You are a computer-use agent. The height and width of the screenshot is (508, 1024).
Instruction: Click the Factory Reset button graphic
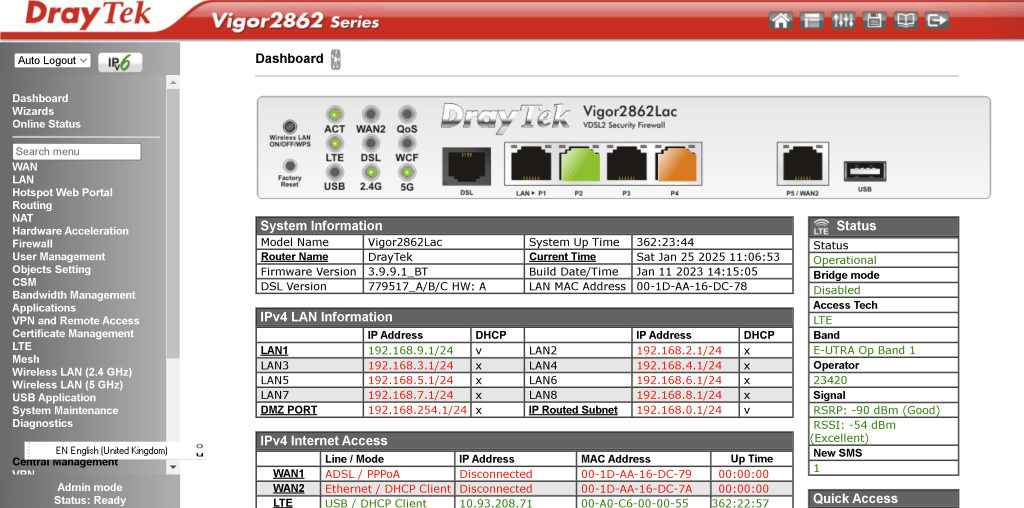tap(289, 166)
